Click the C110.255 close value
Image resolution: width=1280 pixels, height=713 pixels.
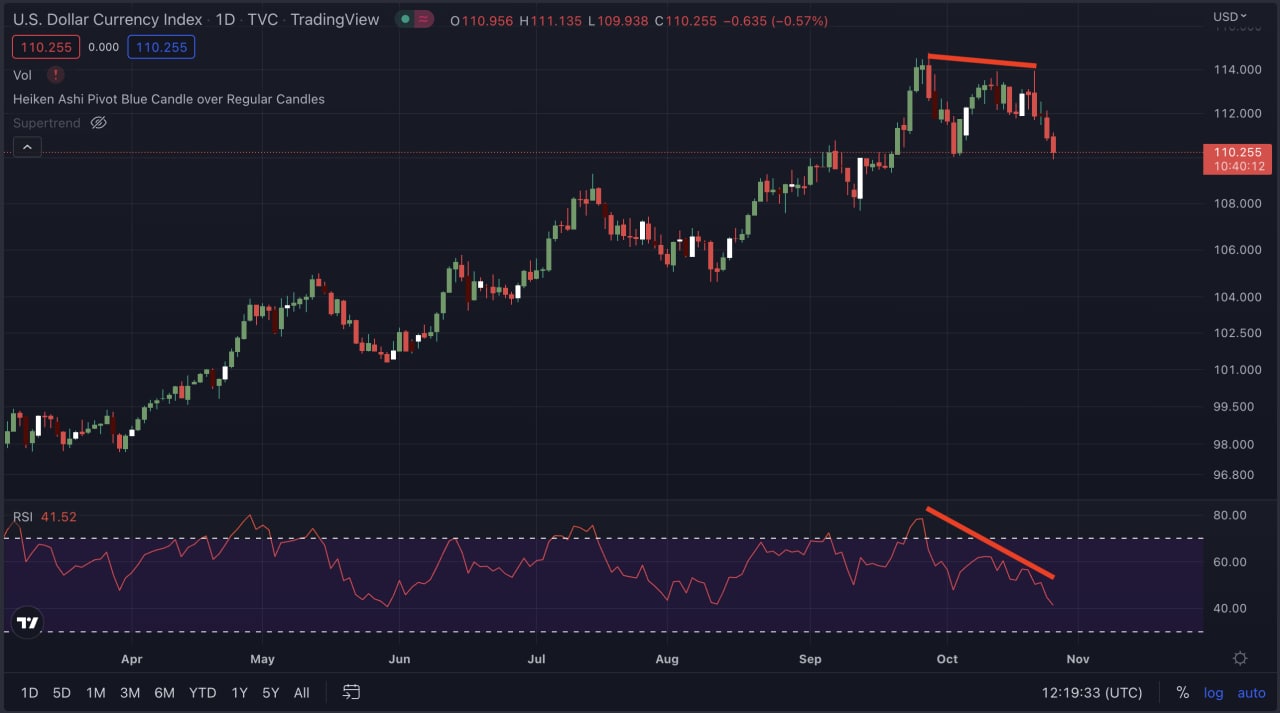coord(687,21)
